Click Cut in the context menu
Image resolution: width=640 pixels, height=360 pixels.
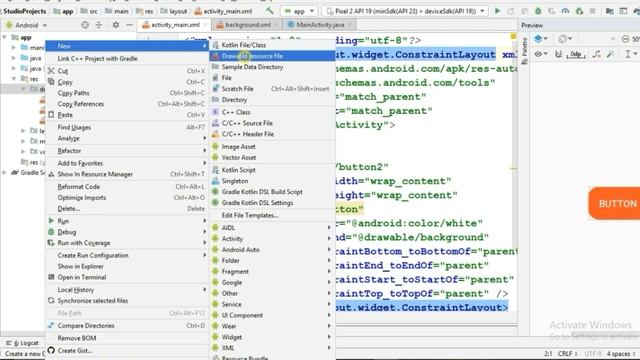[127, 71]
